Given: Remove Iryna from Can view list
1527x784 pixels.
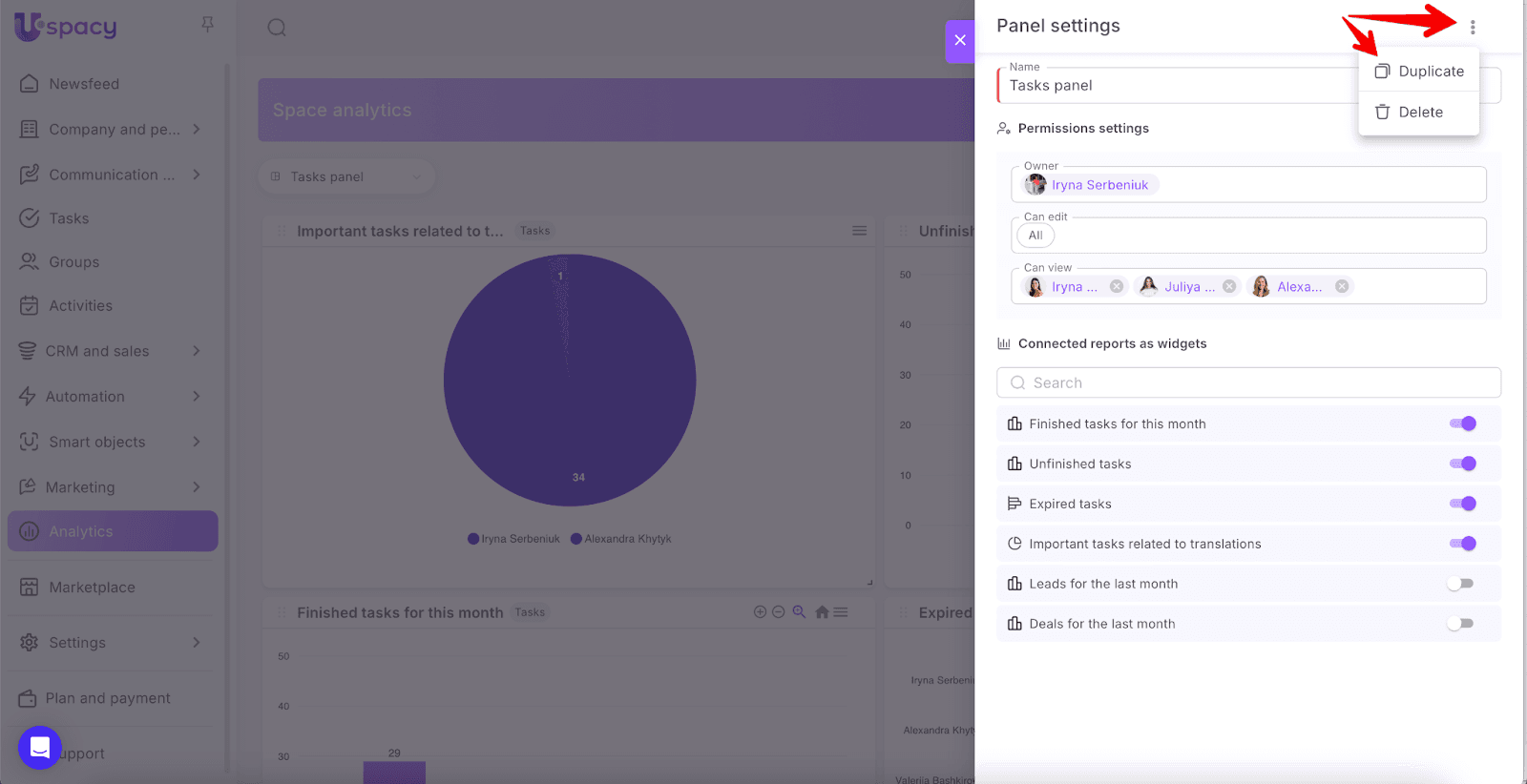Looking at the screenshot, I should click(1116, 286).
